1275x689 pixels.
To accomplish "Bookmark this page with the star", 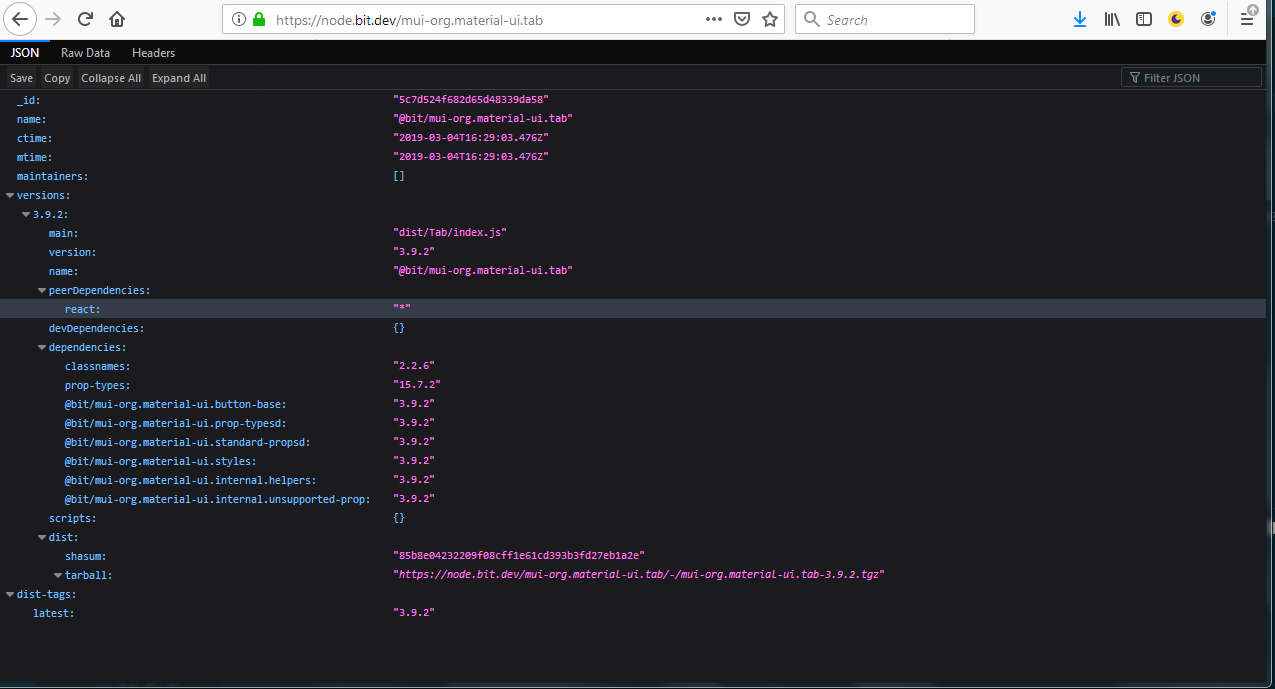I will click(769, 19).
